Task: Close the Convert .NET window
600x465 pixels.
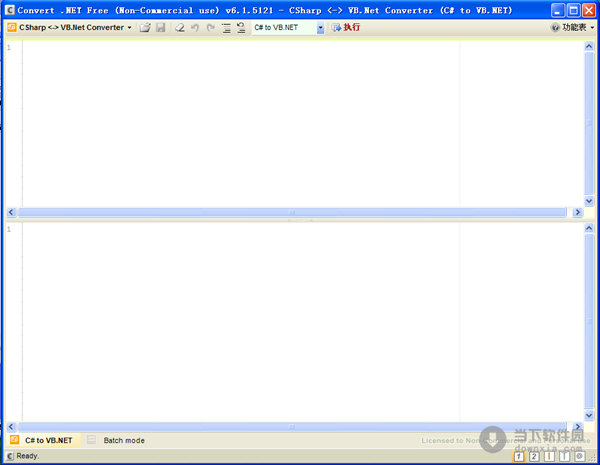Action: pos(589,10)
